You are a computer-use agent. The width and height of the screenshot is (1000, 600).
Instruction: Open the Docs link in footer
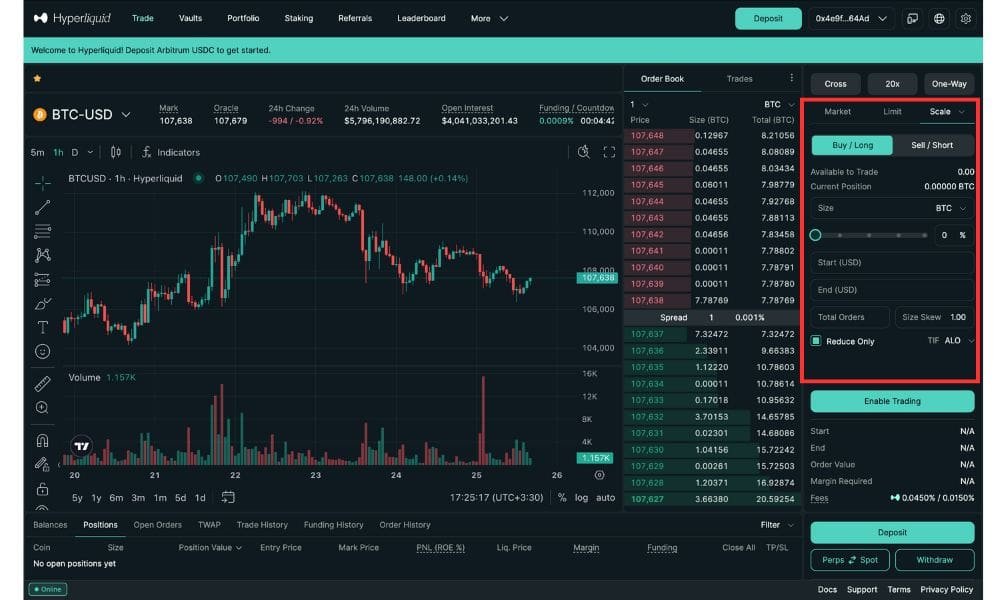tap(827, 589)
